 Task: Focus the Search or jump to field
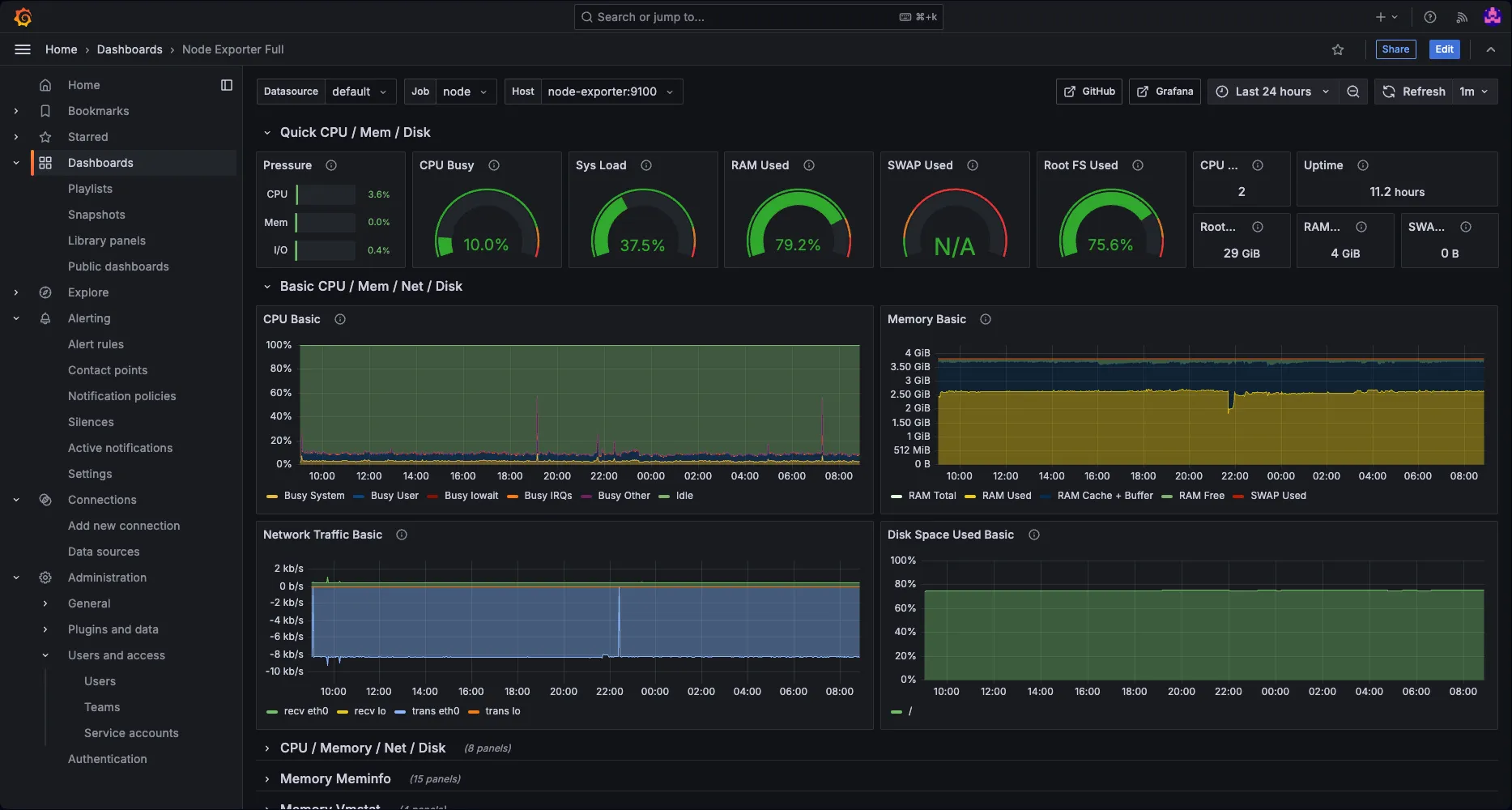coord(758,17)
